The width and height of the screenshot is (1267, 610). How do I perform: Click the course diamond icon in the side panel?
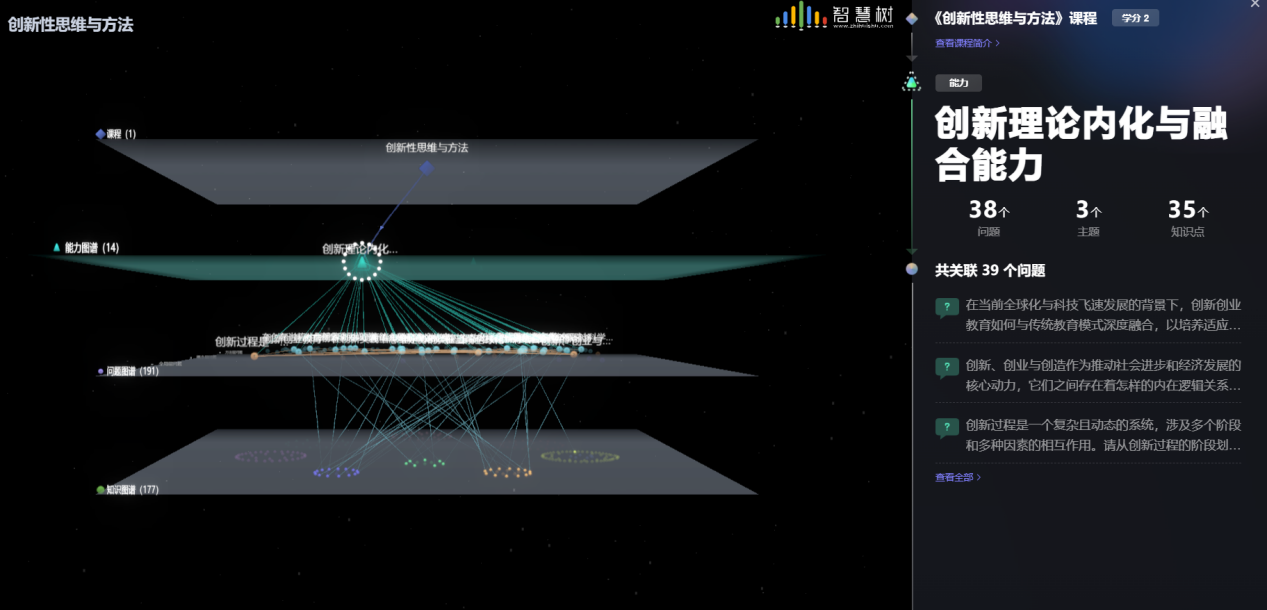(x=912, y=18)
